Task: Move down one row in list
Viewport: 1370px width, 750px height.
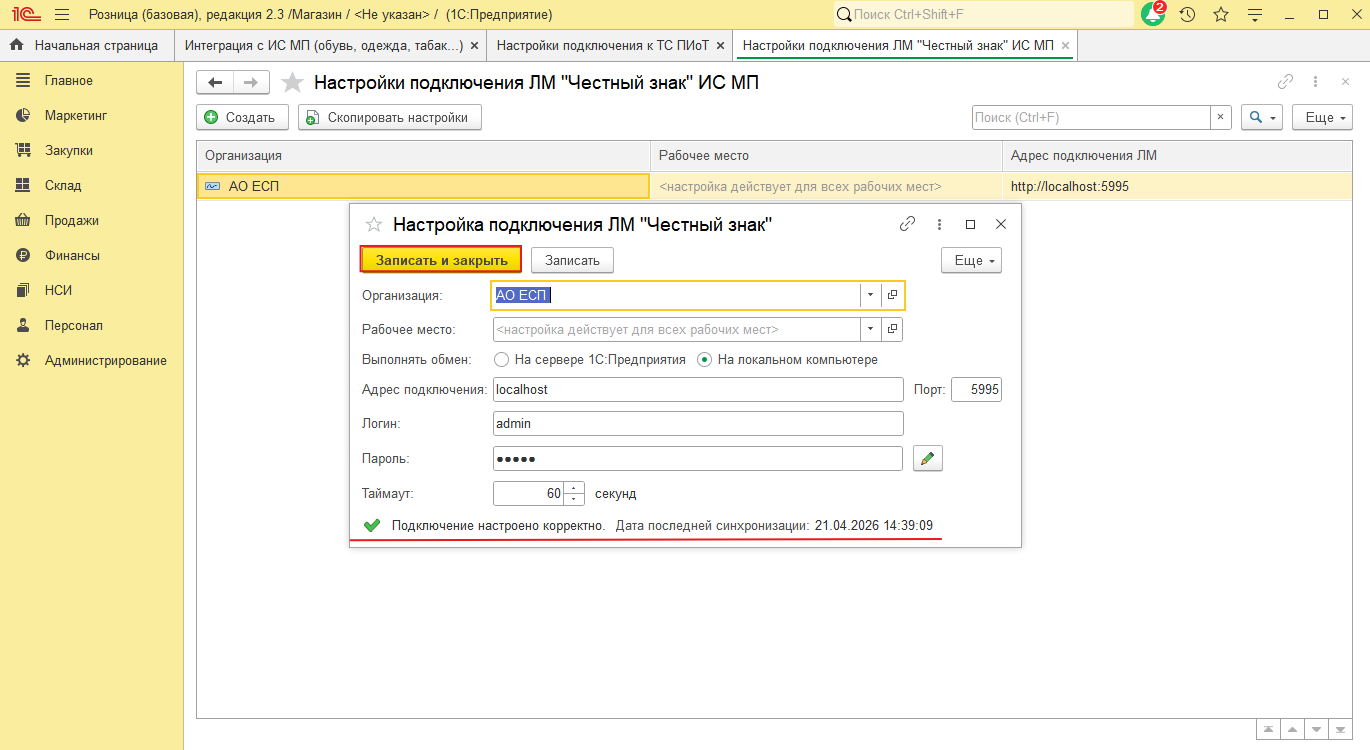Action: coord(1317,729)
